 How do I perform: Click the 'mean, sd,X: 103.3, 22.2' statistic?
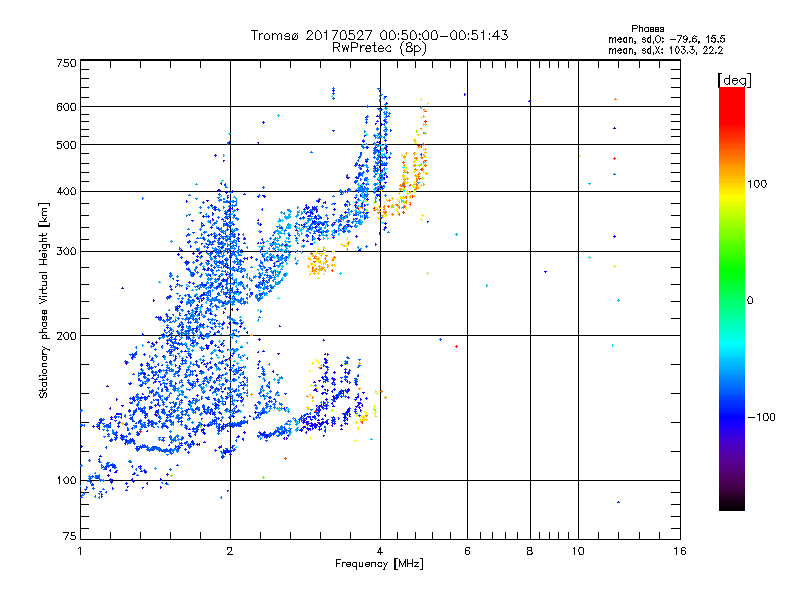665,50
